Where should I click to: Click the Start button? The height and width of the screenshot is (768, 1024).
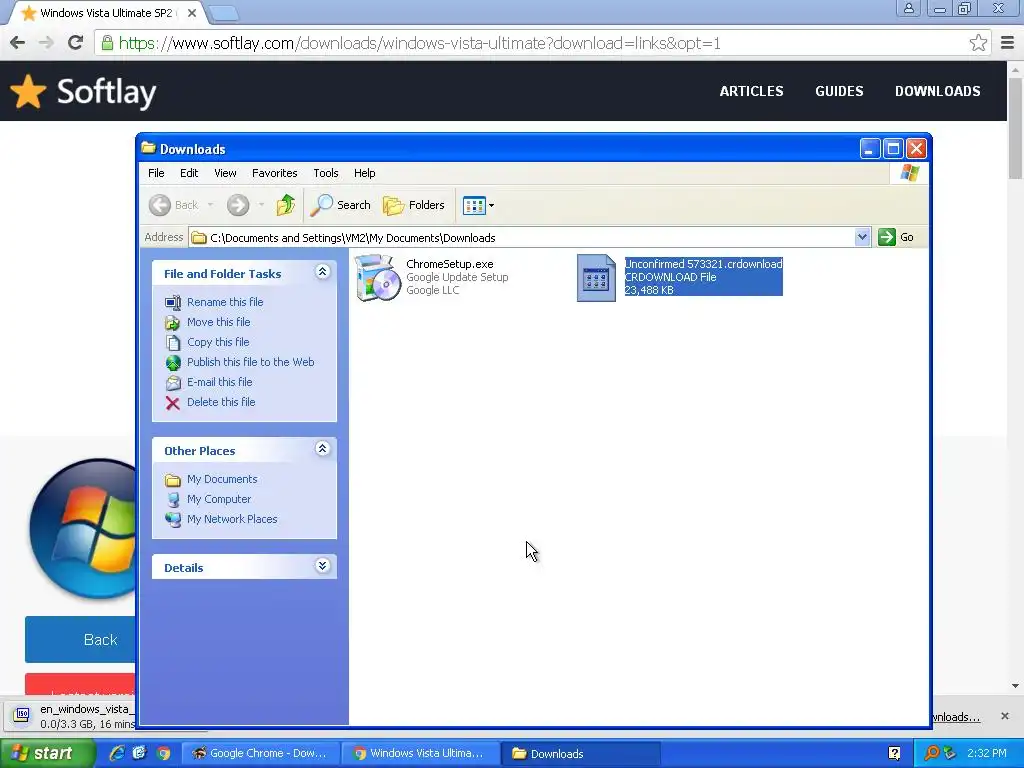47,753
